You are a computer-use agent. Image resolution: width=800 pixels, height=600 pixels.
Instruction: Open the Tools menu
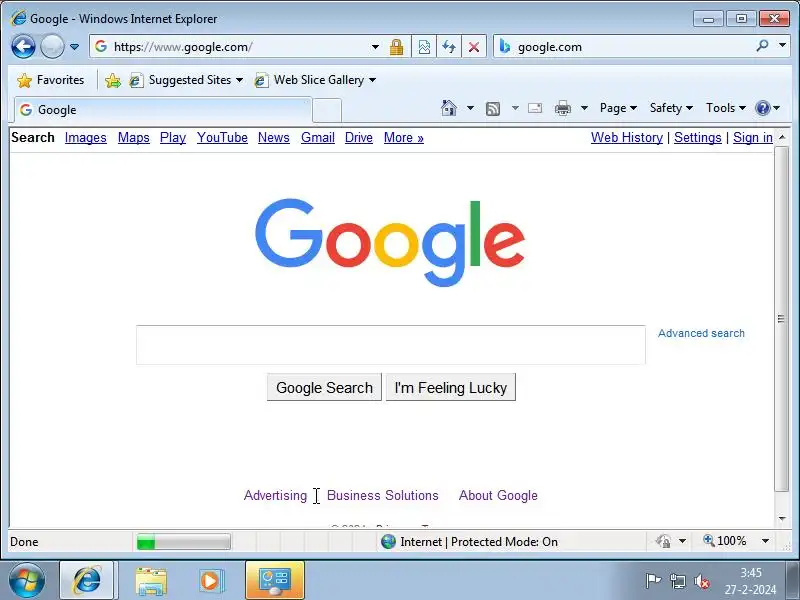[726, 108]
